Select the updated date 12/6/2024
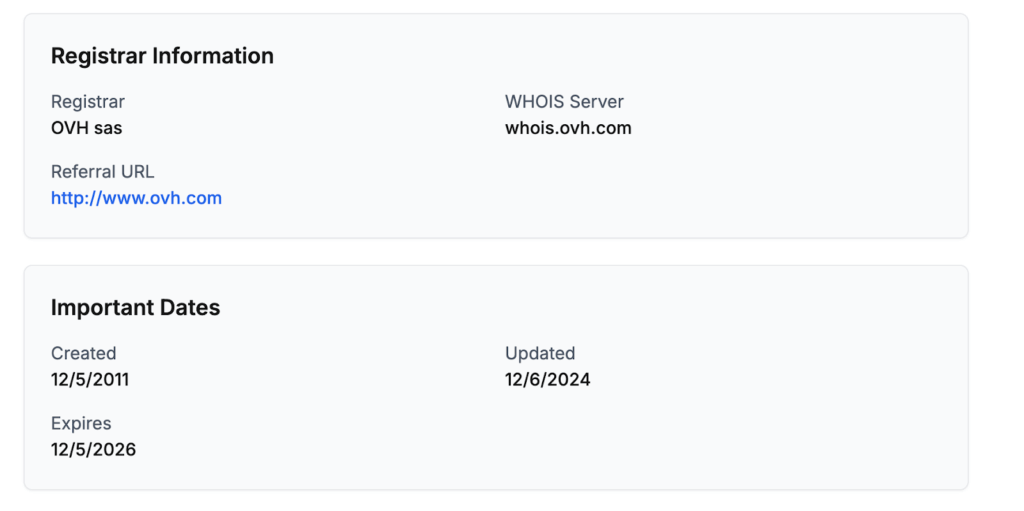1024x511 pixels. [x=548, y=380]
